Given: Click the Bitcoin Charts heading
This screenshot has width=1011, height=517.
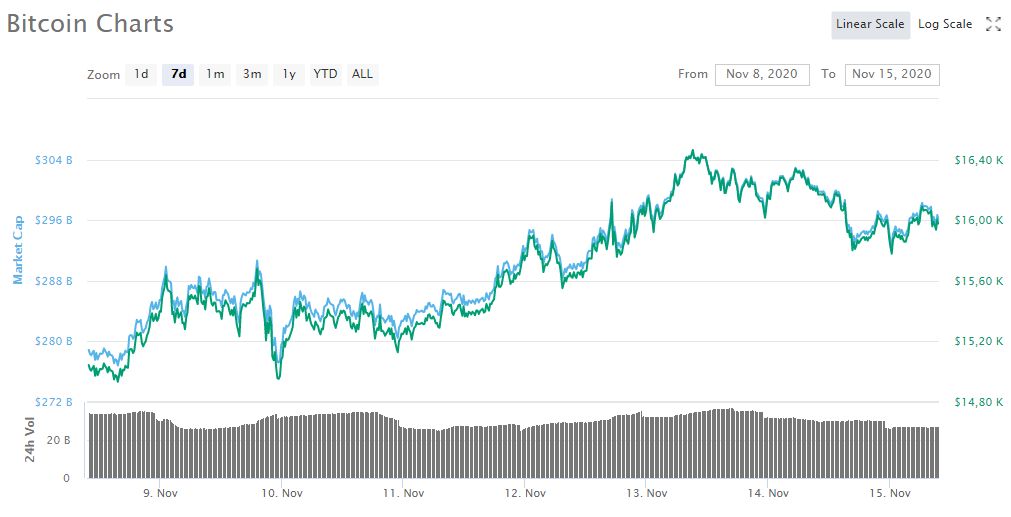Looking at the screenshot, I should 90,24.
